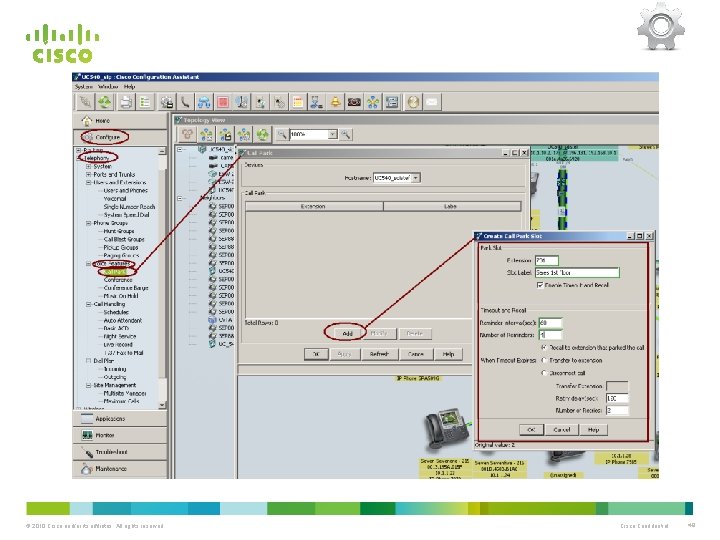Click the yellow bell alert toolbar icon

[336, 102]
